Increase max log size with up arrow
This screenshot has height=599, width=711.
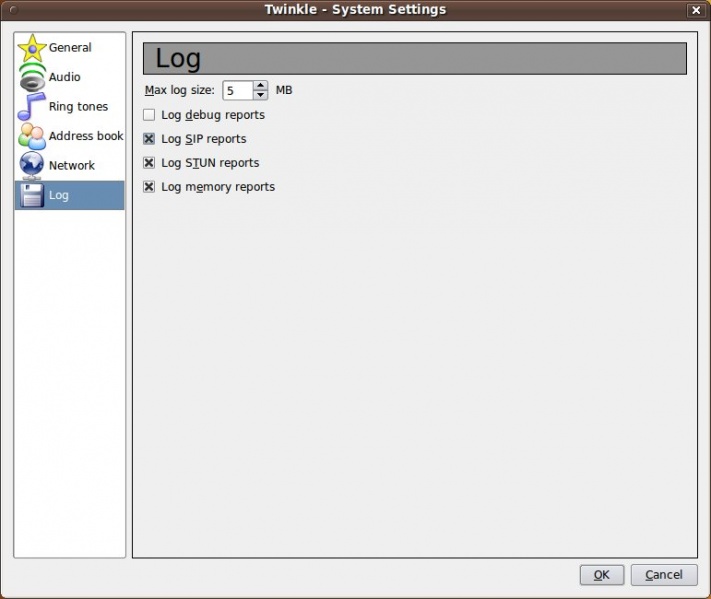tap(261, 86)
